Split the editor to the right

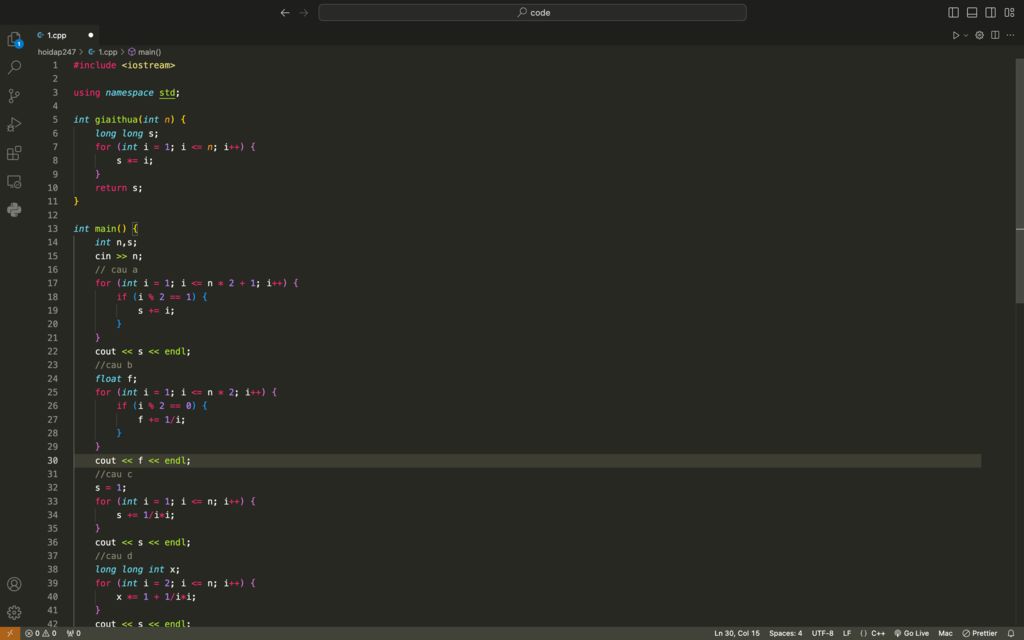coord(995,35)
